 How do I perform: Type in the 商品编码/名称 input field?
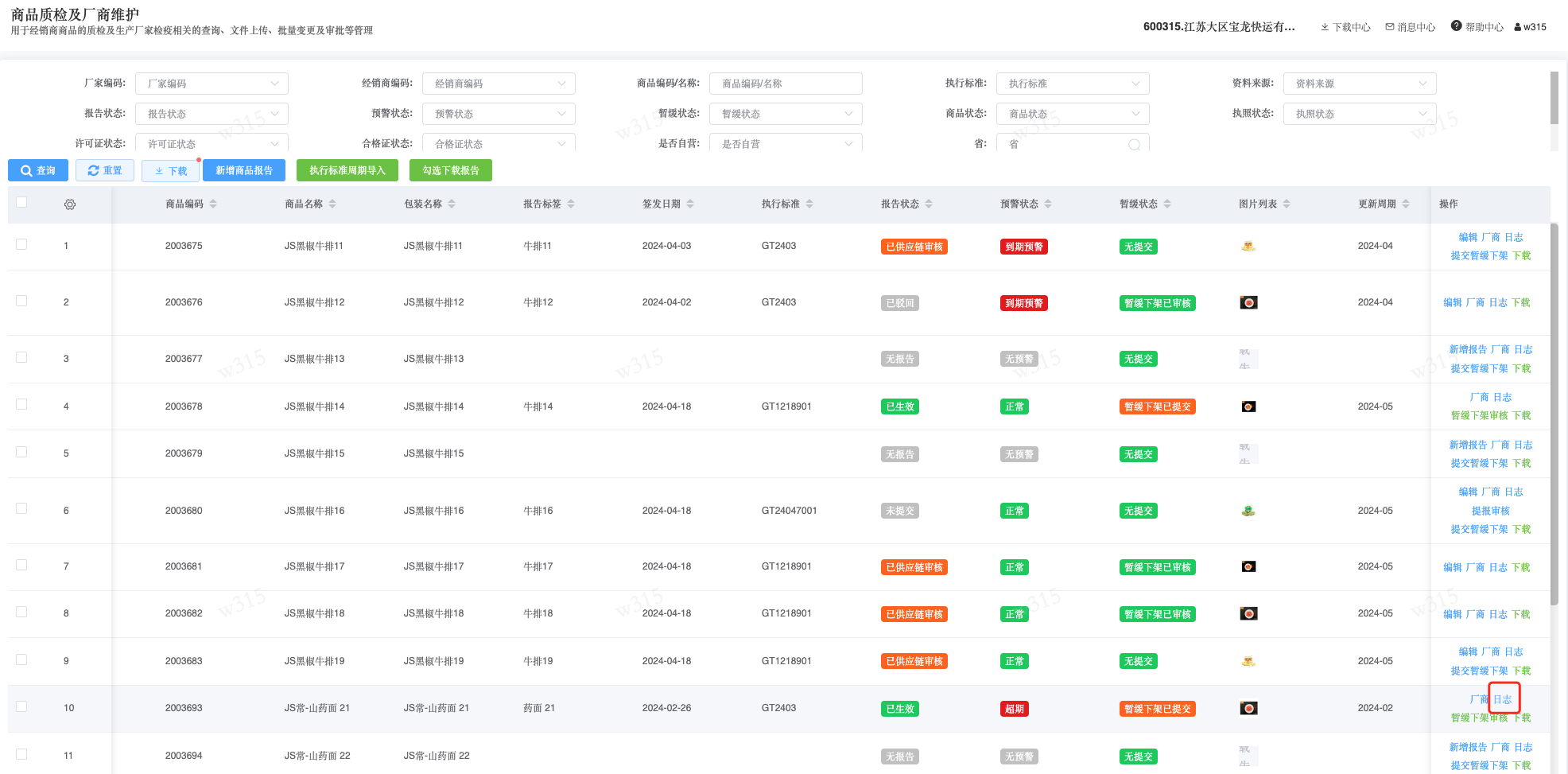(786, 84)
